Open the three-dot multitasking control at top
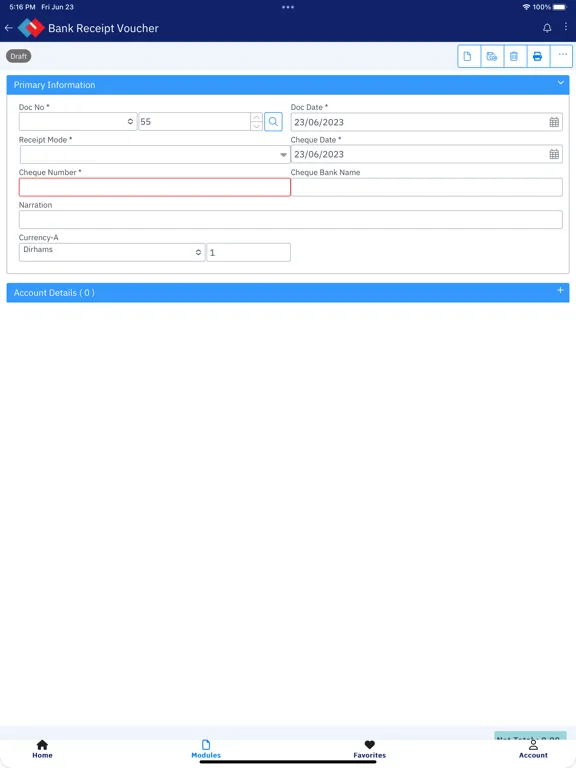 (x=288, y=7)
